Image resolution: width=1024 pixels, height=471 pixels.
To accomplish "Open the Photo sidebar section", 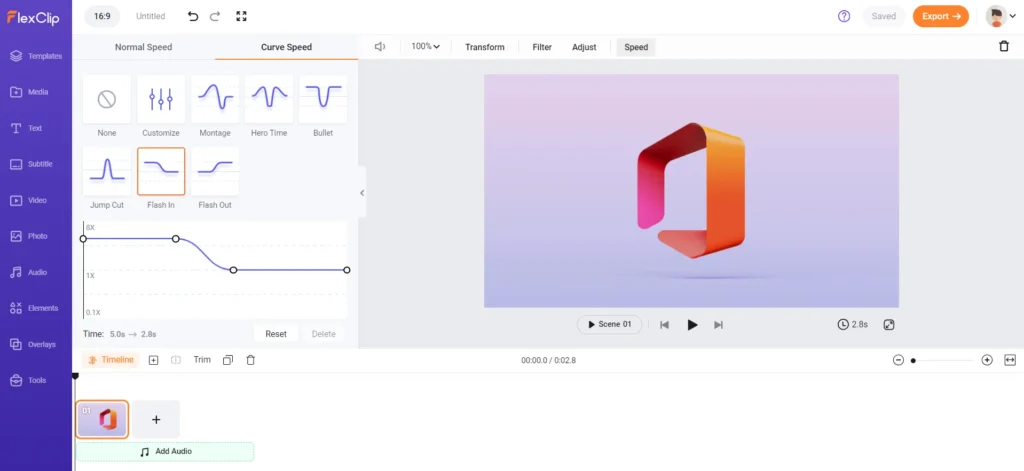I will coord(29,236).
